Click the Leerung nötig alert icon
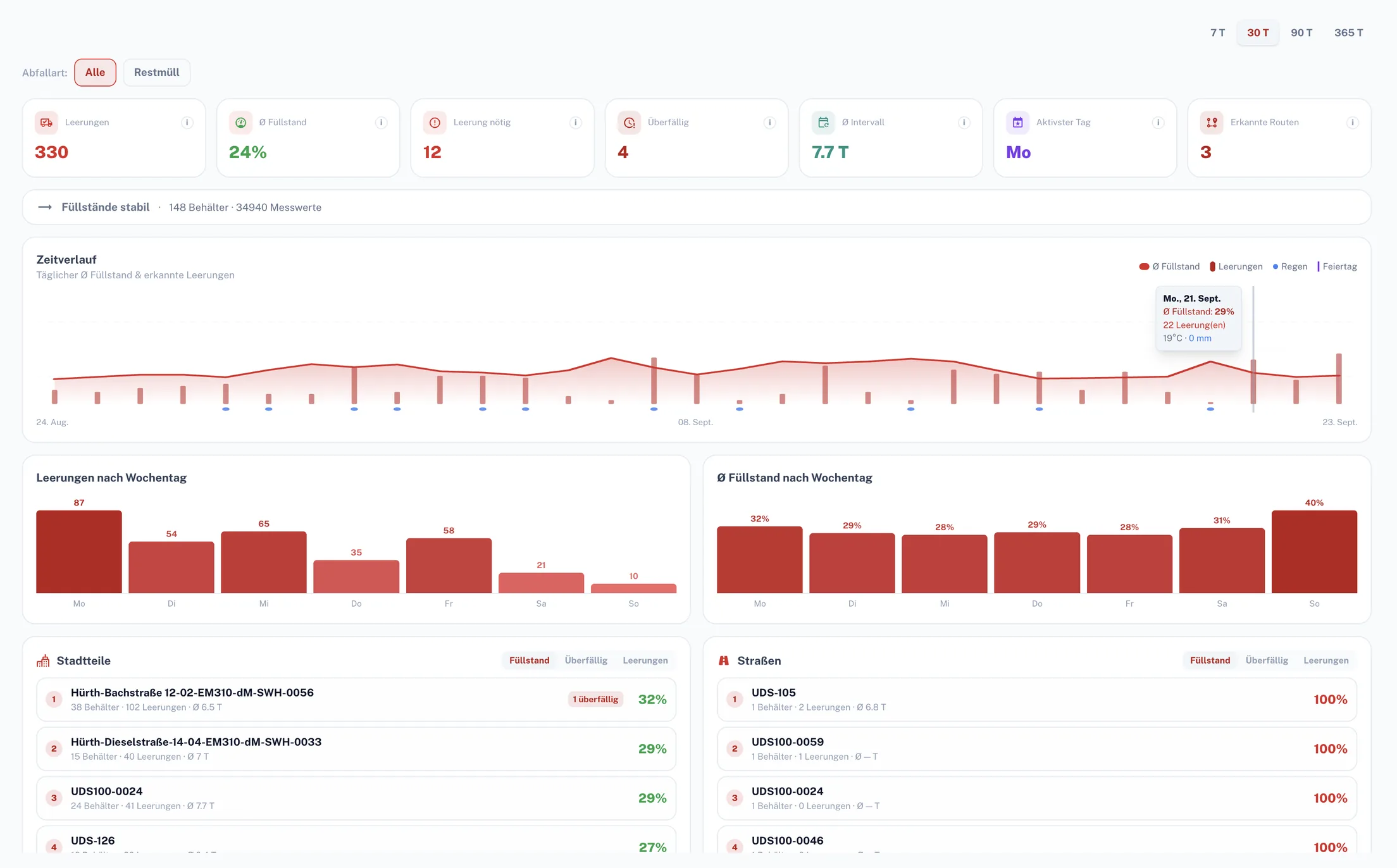 (435, 123)
